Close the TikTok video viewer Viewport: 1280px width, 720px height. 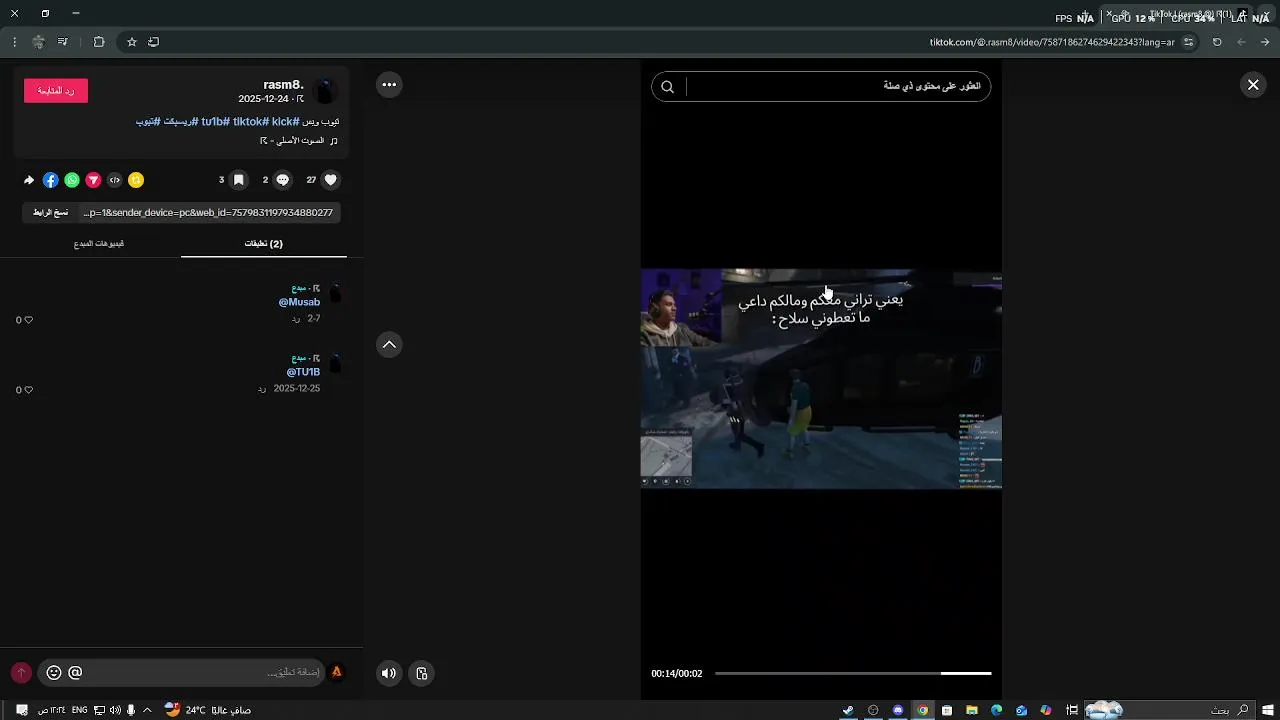tap(1253, 85)
